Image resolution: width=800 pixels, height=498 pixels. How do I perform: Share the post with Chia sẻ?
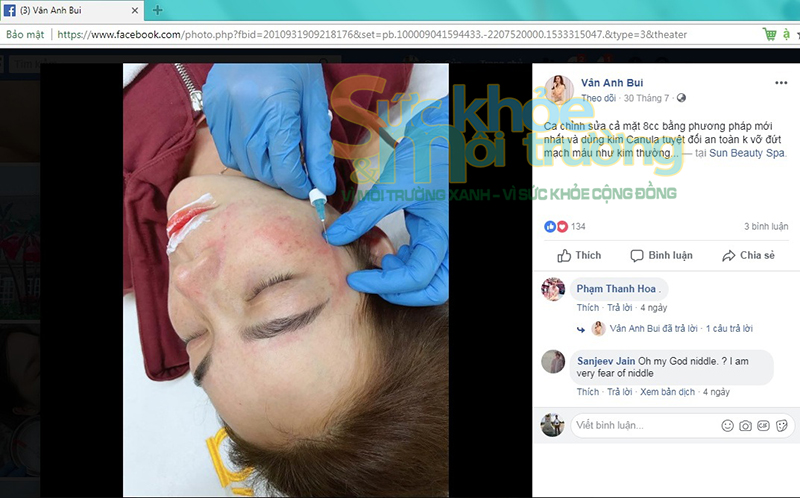click(748, 256)
